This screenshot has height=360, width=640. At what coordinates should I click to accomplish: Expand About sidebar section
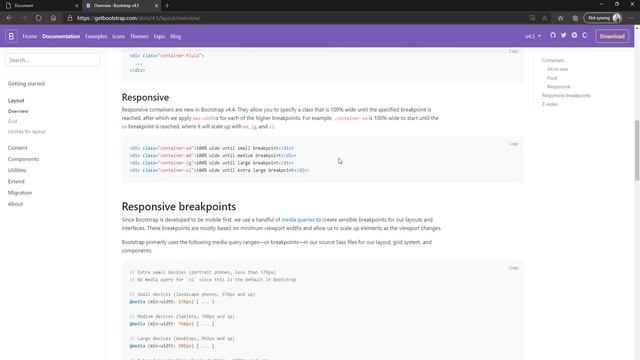point(15,204)
